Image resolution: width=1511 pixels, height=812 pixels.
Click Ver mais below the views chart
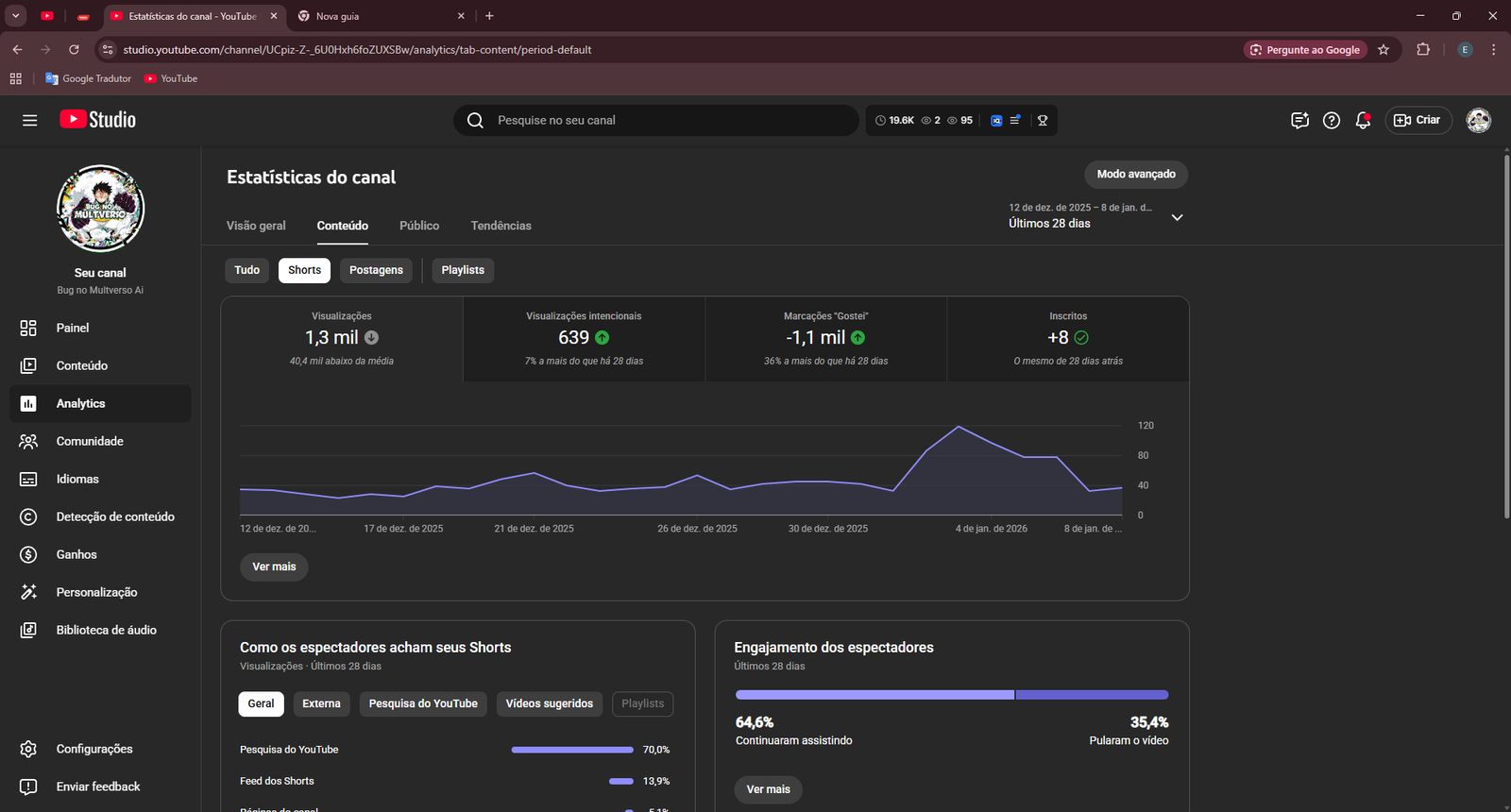[274, 567]
